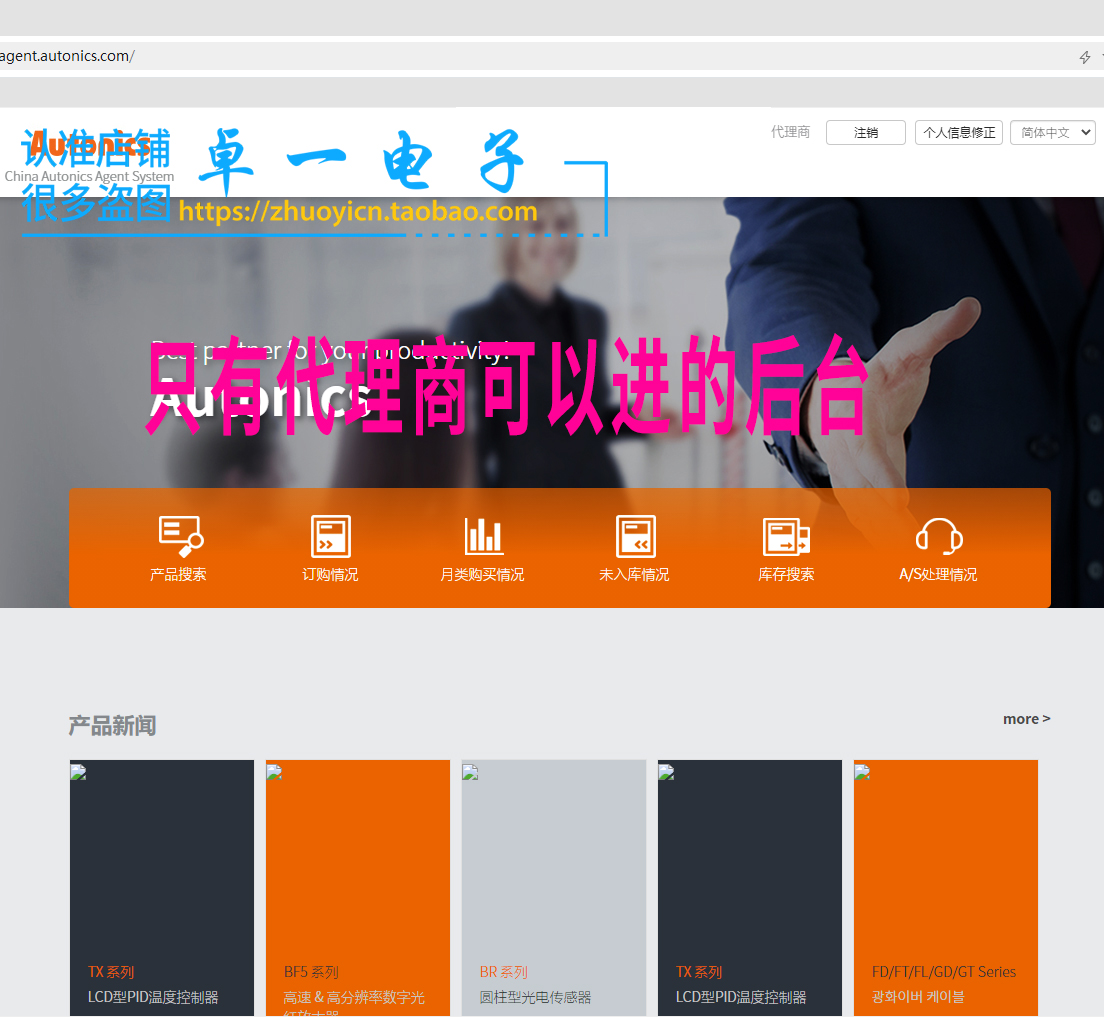1104x1017 pixels.
Task: Click the 个人信息修正 button
Action: coord(958,132)
